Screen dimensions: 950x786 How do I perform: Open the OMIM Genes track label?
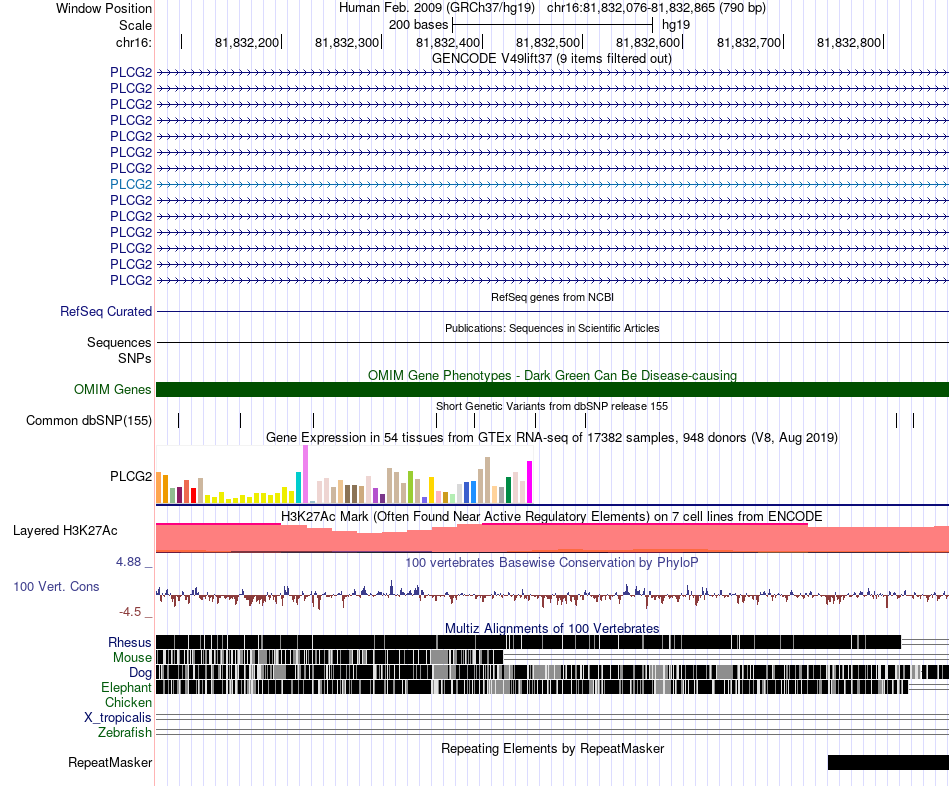tap(112, 390)
